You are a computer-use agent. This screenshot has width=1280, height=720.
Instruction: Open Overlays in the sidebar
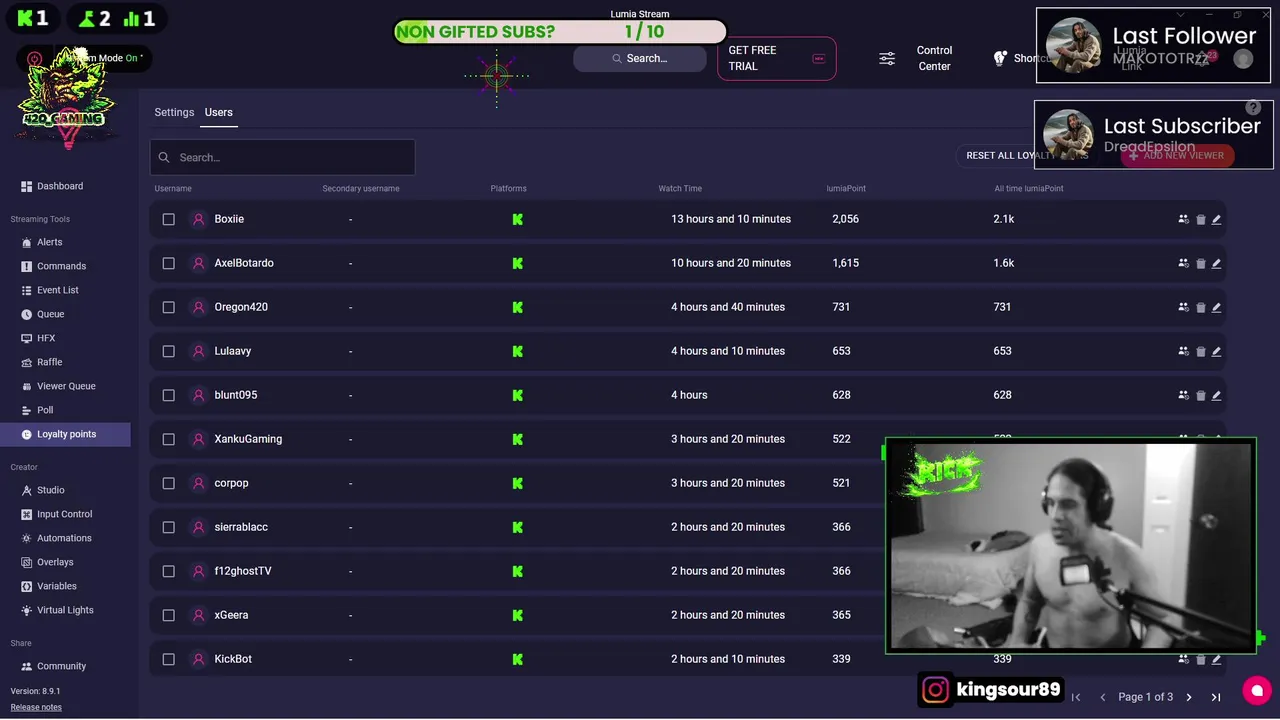47,562
